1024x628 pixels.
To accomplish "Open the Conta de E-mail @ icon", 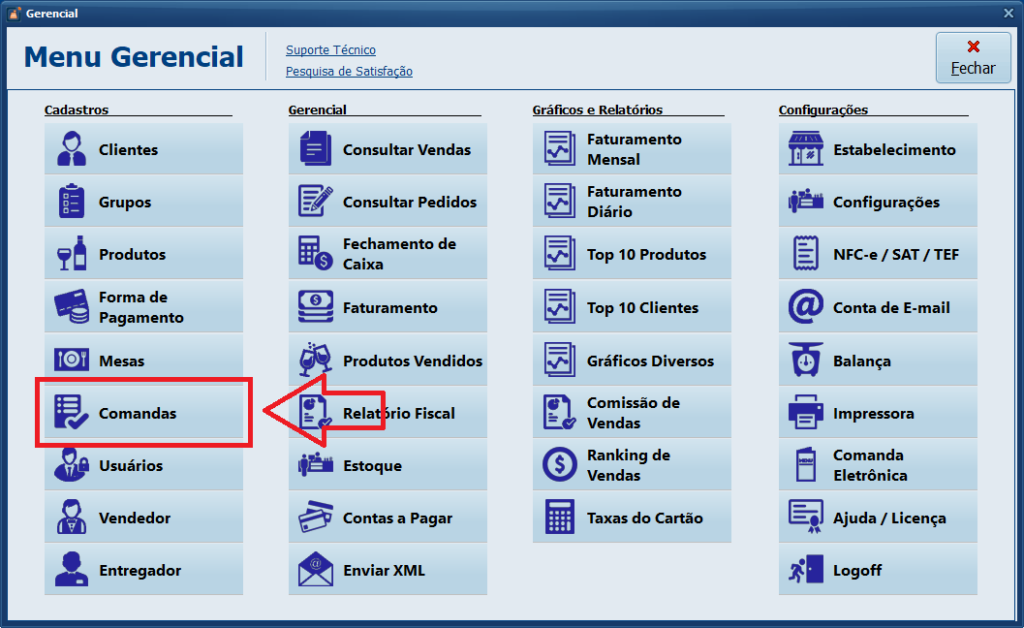I will [x=805, y=308].
